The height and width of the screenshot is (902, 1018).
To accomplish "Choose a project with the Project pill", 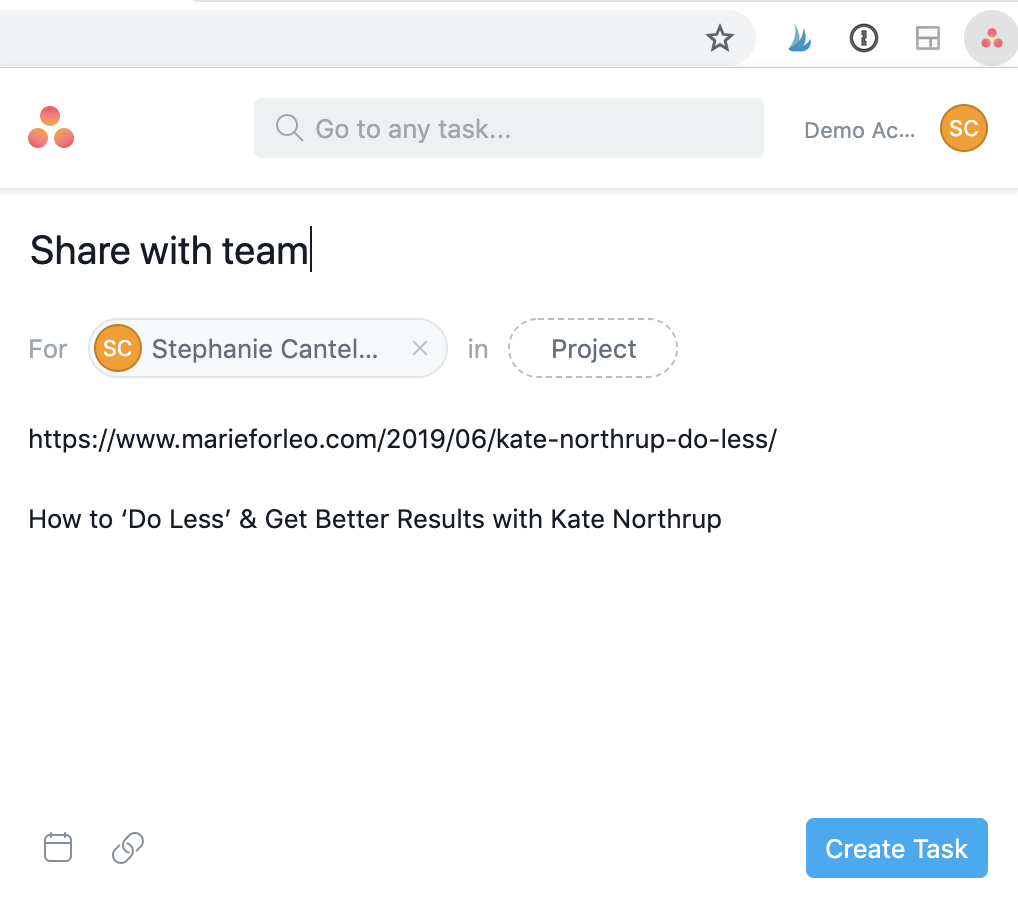I will [593, 348].
